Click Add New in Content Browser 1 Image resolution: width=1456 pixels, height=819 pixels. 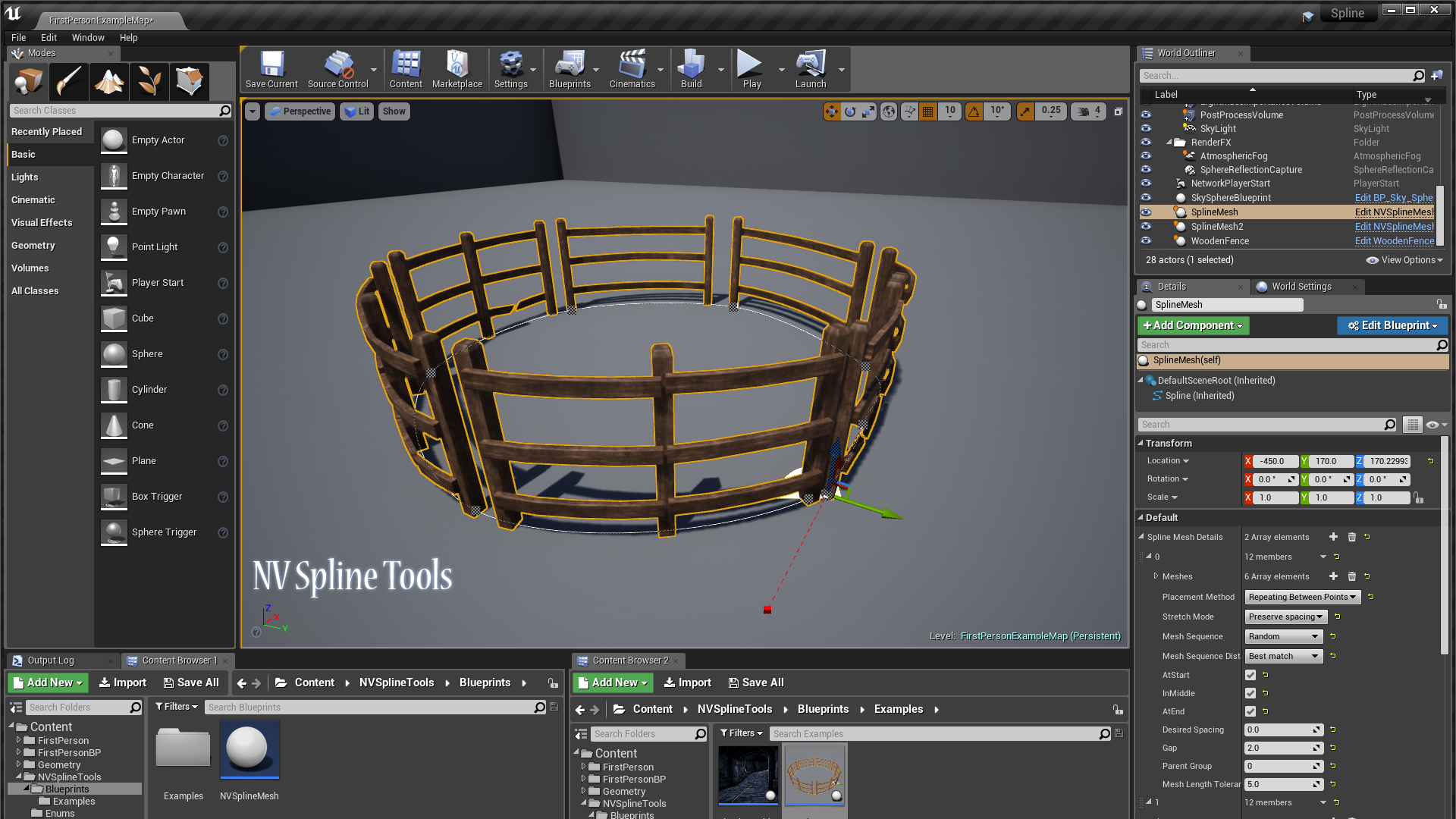(49, 682)
